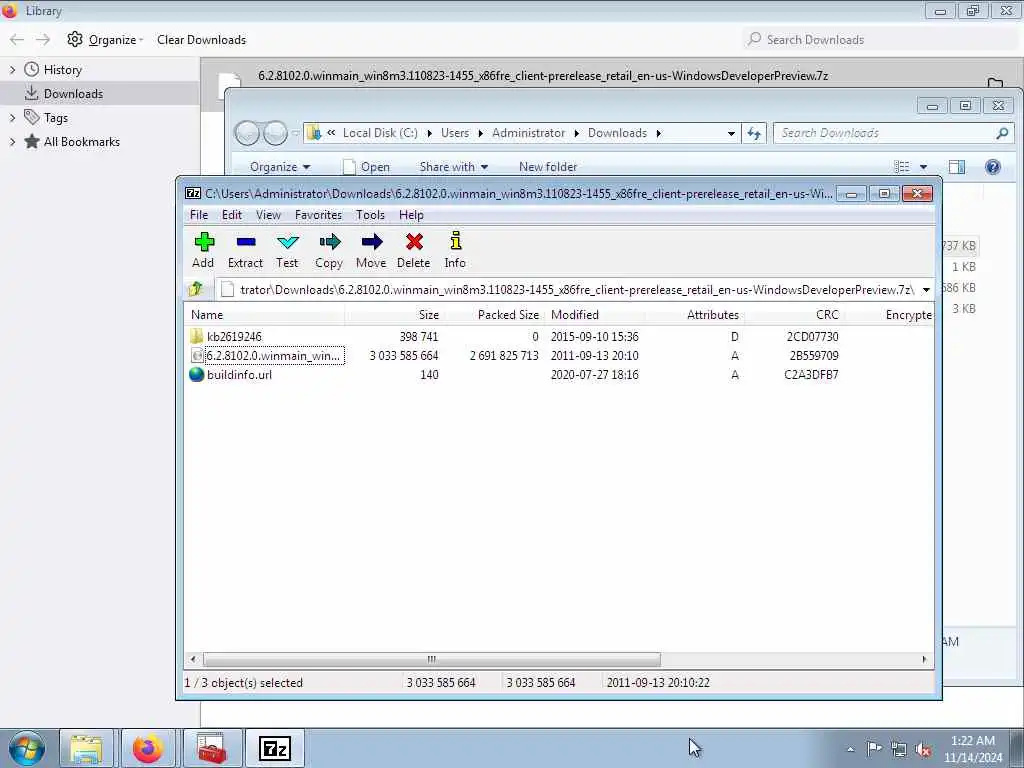Click Clear Downloads in Library
Screen dimensions: 1024x768
(201, 40)
